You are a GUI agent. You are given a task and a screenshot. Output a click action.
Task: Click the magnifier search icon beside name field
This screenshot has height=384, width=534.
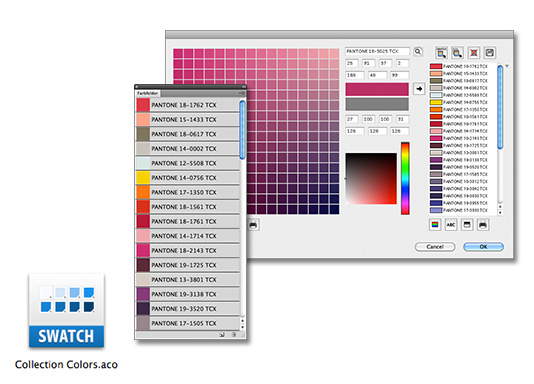(418, 52)
